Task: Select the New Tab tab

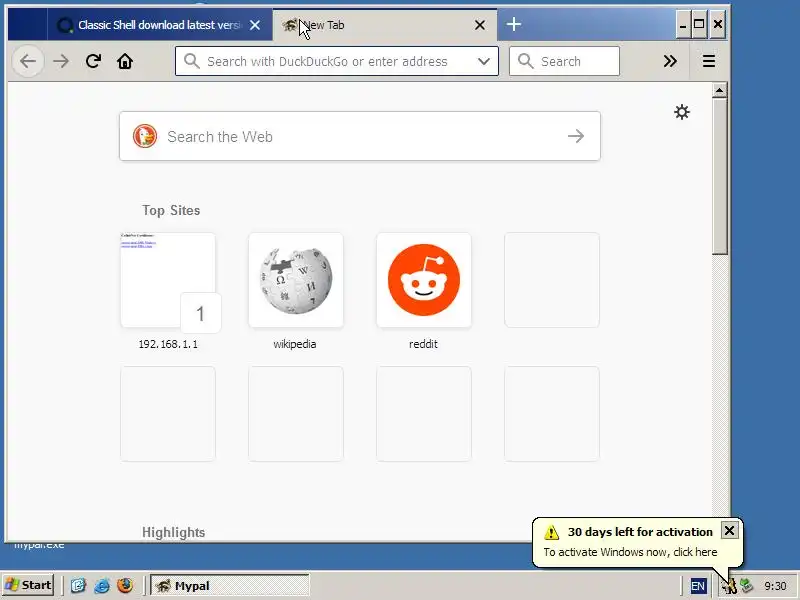Action: pos(385,25)
